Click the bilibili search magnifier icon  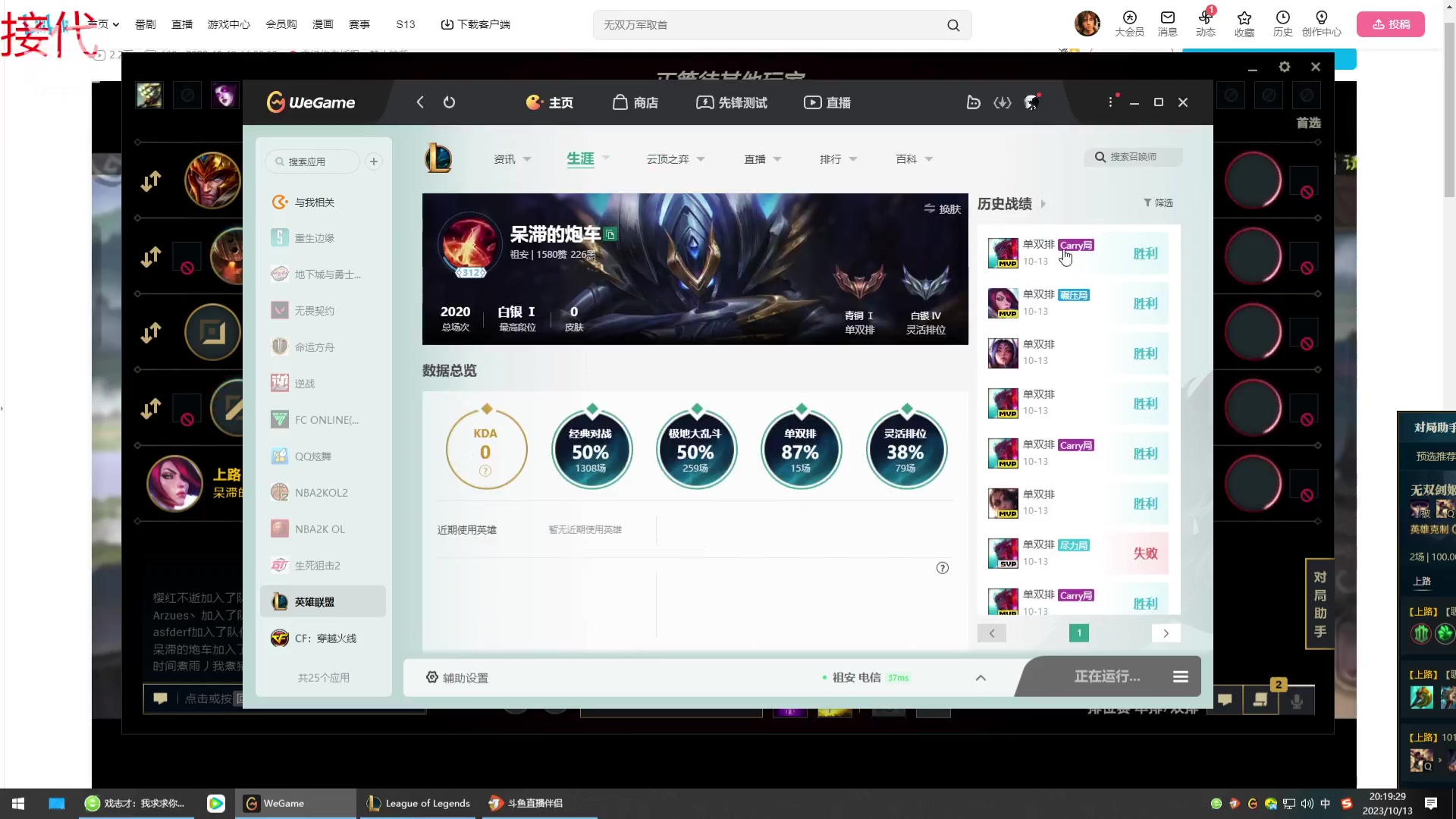[953, 25]
